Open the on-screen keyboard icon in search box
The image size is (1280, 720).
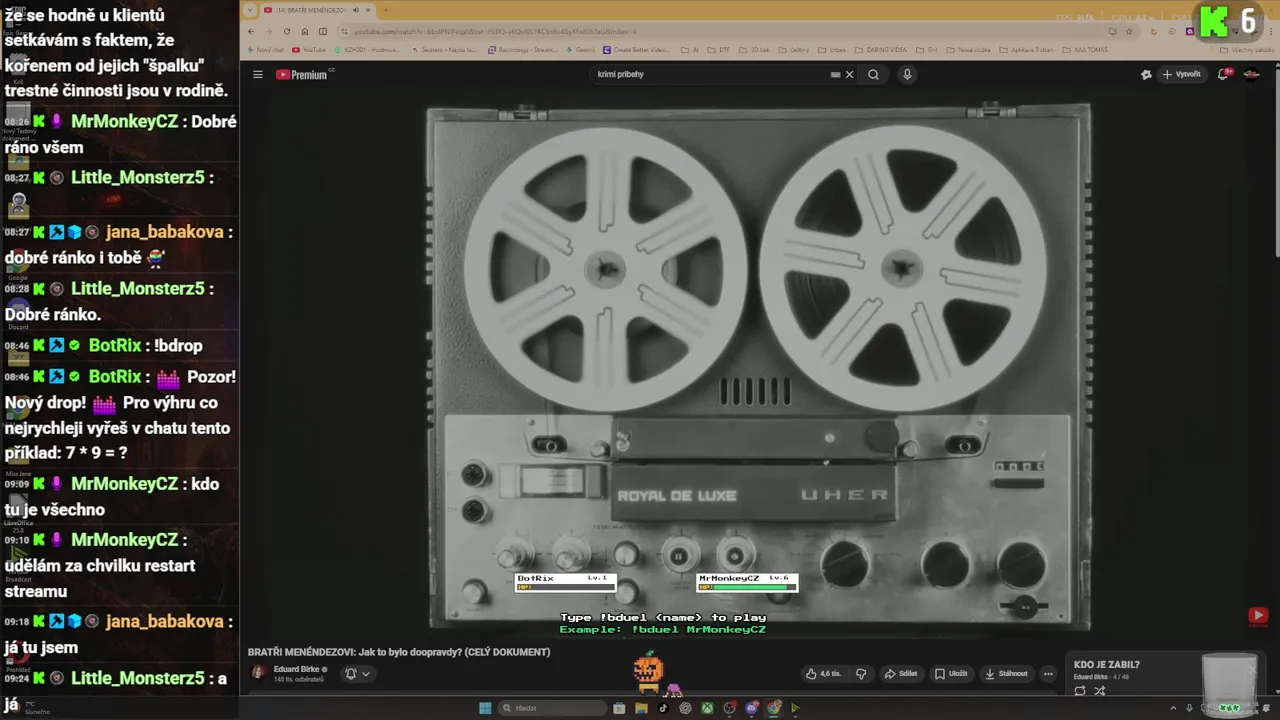tap(836, 75)
